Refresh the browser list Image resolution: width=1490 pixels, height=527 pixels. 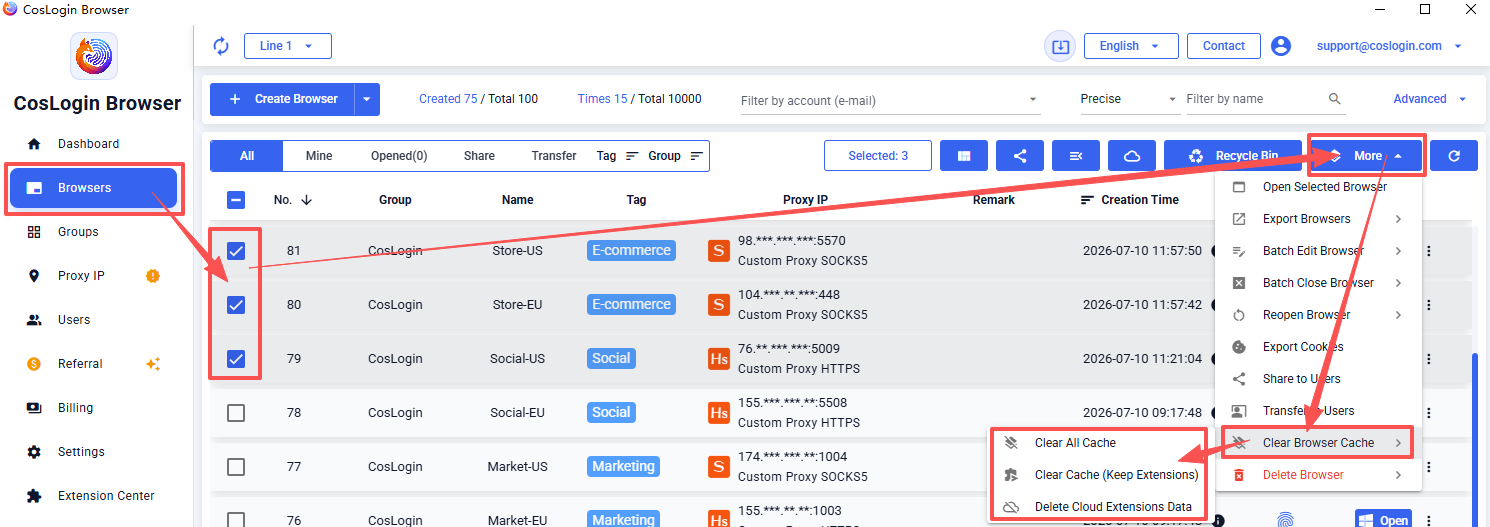pos(1454,156)
